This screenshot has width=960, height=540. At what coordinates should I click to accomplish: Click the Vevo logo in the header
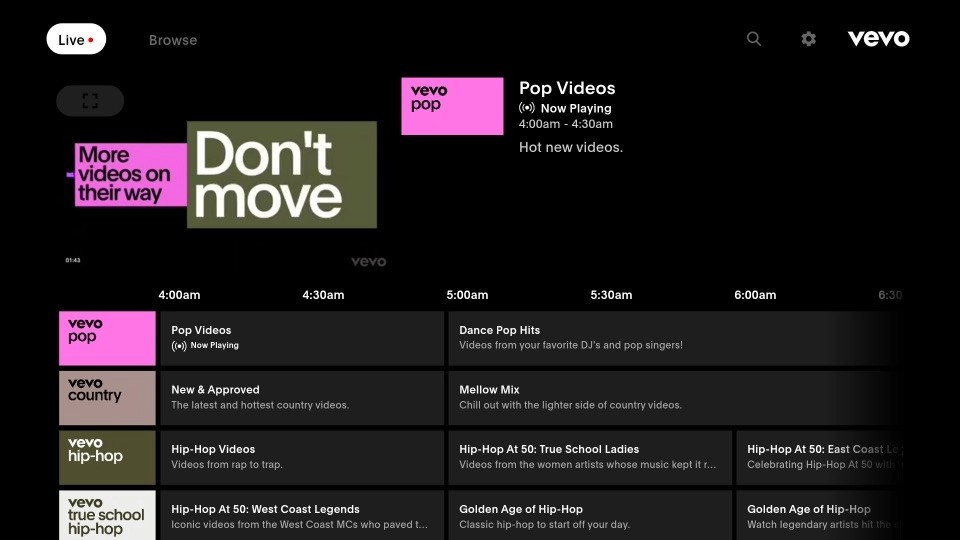coord(879,39)
